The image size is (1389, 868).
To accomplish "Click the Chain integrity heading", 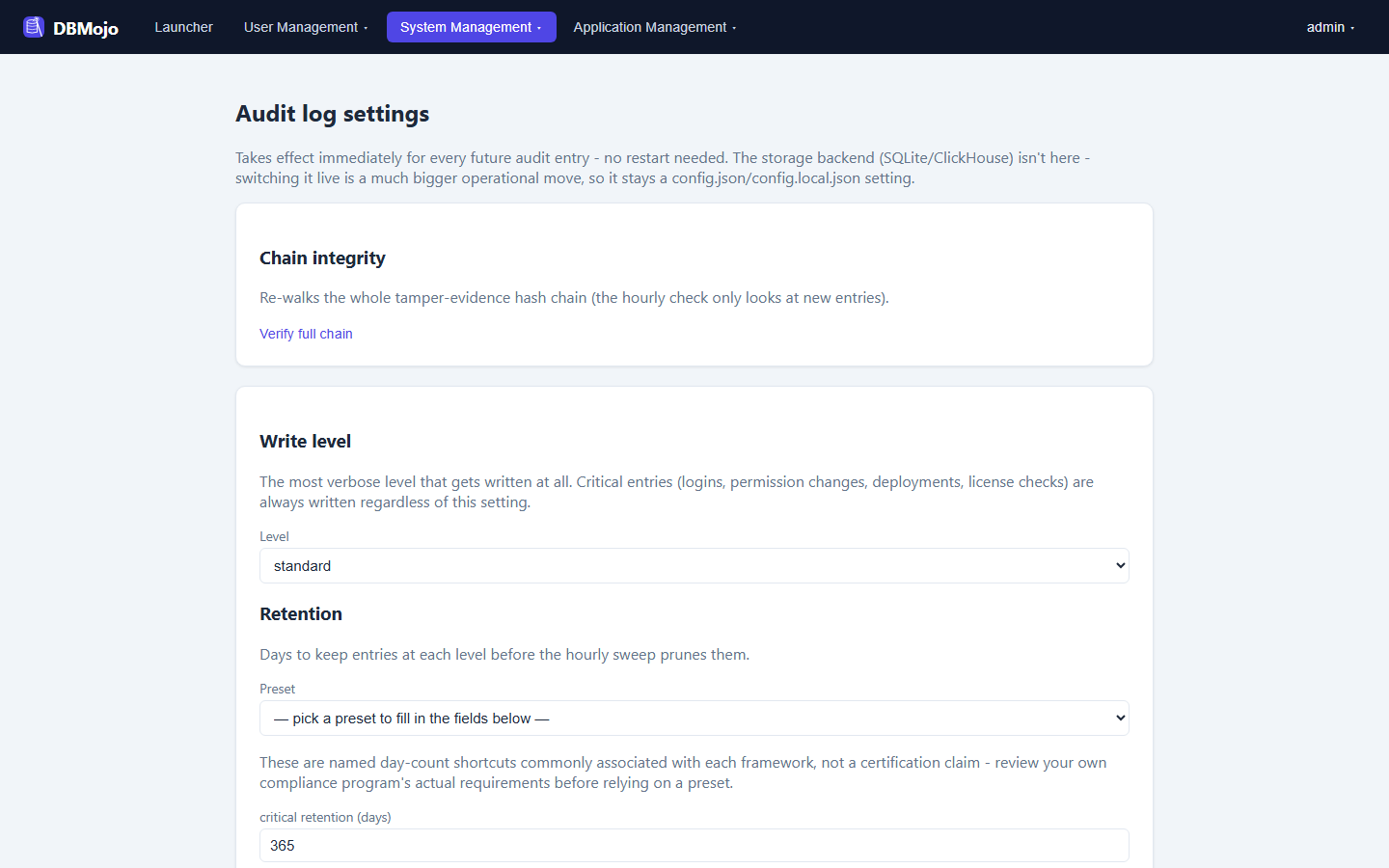I will (x=322, y=258).
